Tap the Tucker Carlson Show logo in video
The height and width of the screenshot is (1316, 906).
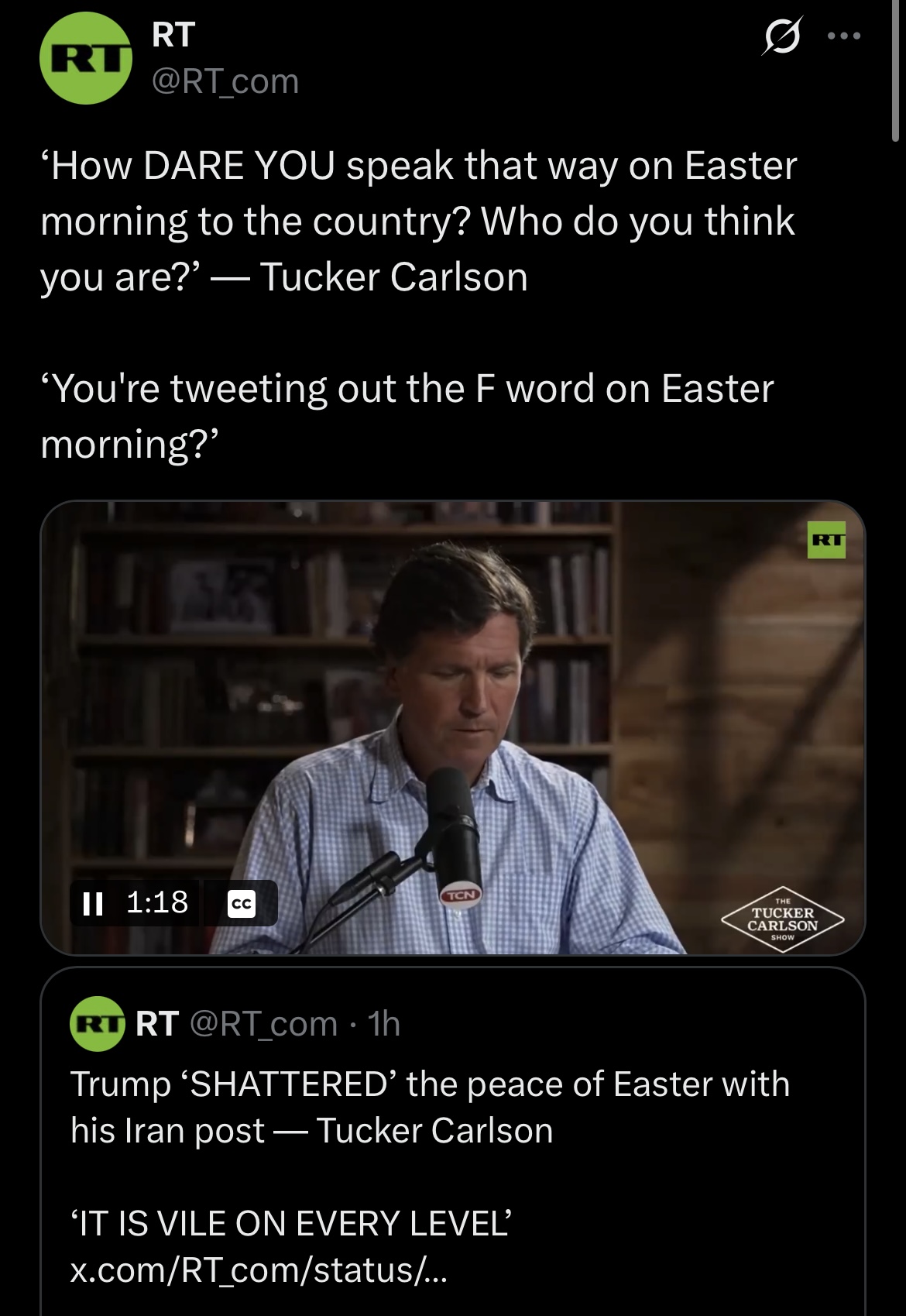pyautogui.click(x=782, y=919)
